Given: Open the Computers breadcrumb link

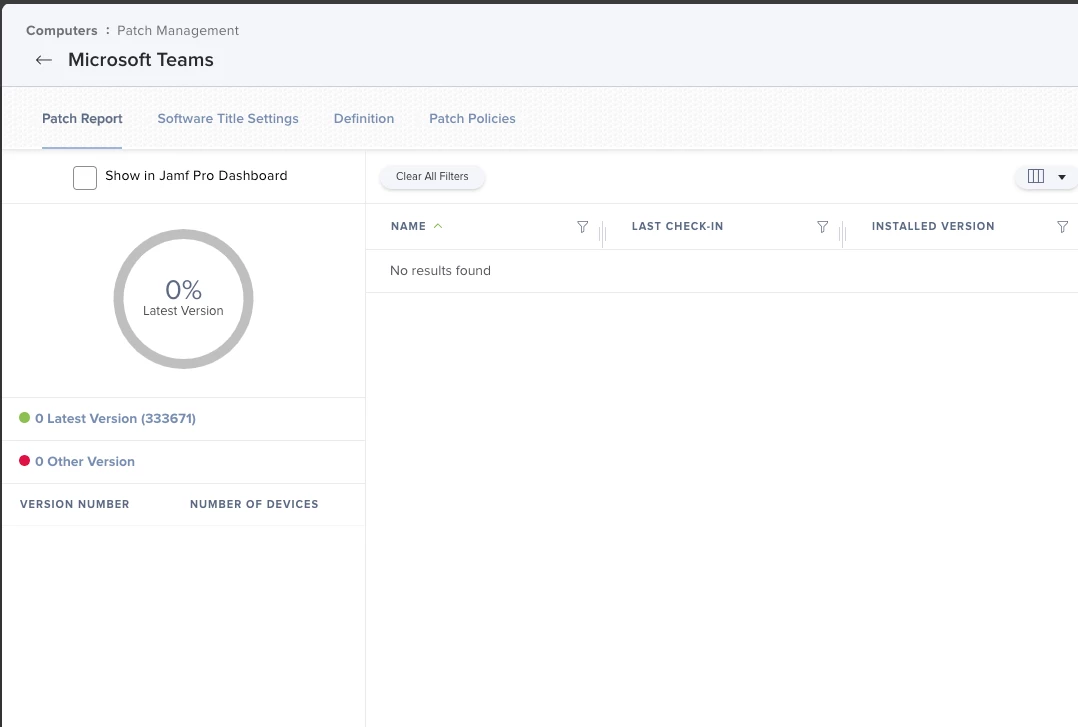Looking at the screenshot, I should pyautogui.click(x=62, y=30).
